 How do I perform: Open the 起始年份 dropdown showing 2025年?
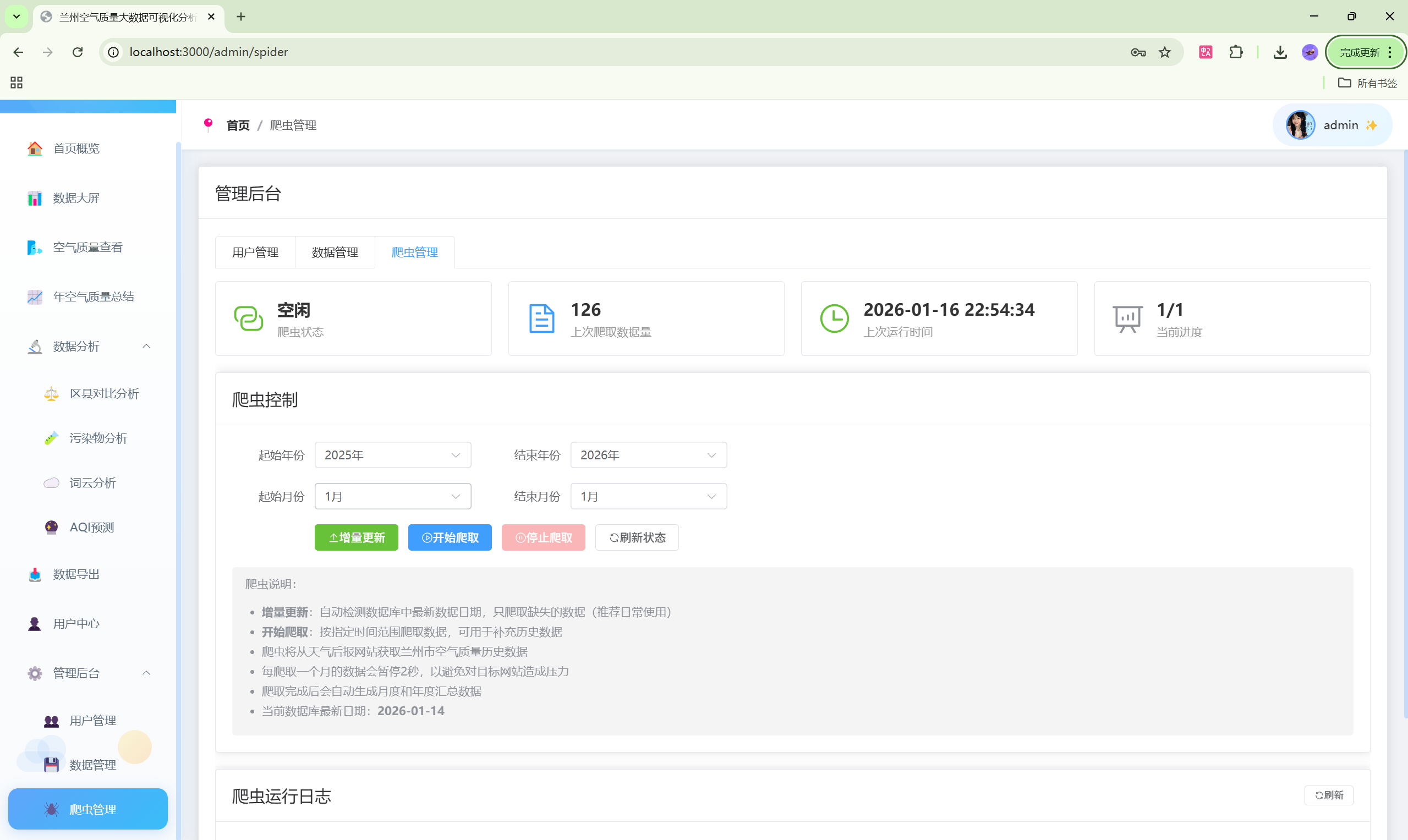[392, 455]
